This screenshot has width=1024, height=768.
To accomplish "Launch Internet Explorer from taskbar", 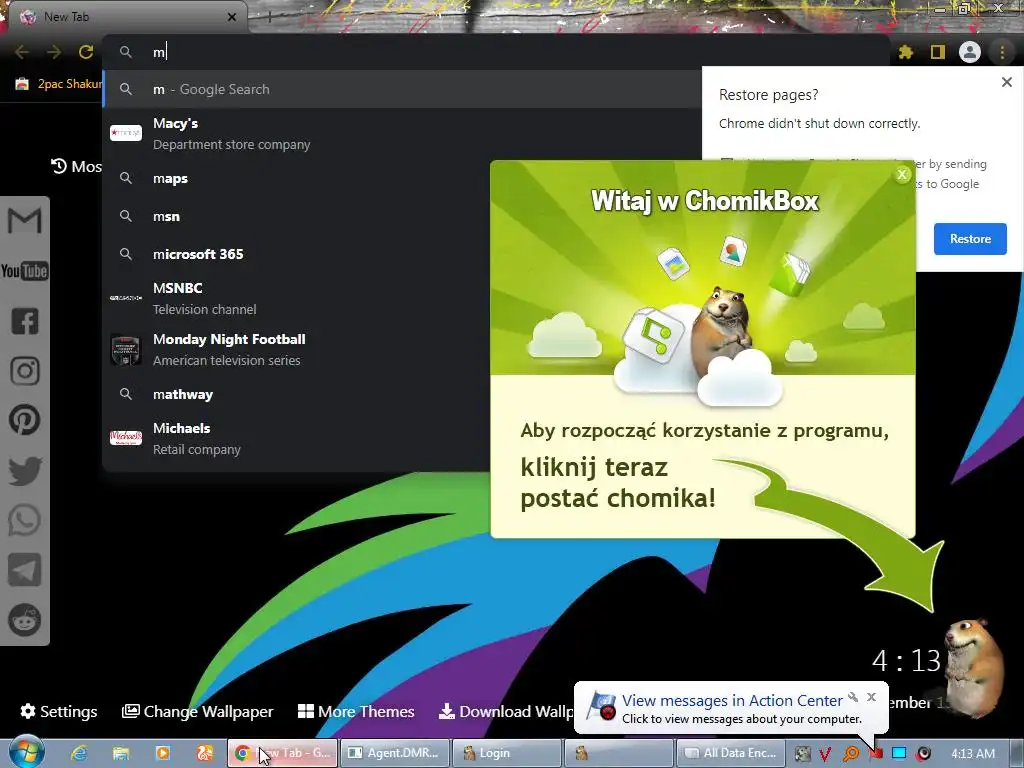I will point(79,753).
